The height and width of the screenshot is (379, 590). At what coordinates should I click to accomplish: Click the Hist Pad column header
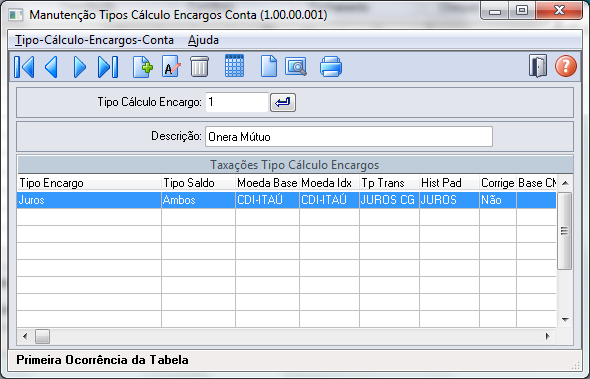point(449,183)
